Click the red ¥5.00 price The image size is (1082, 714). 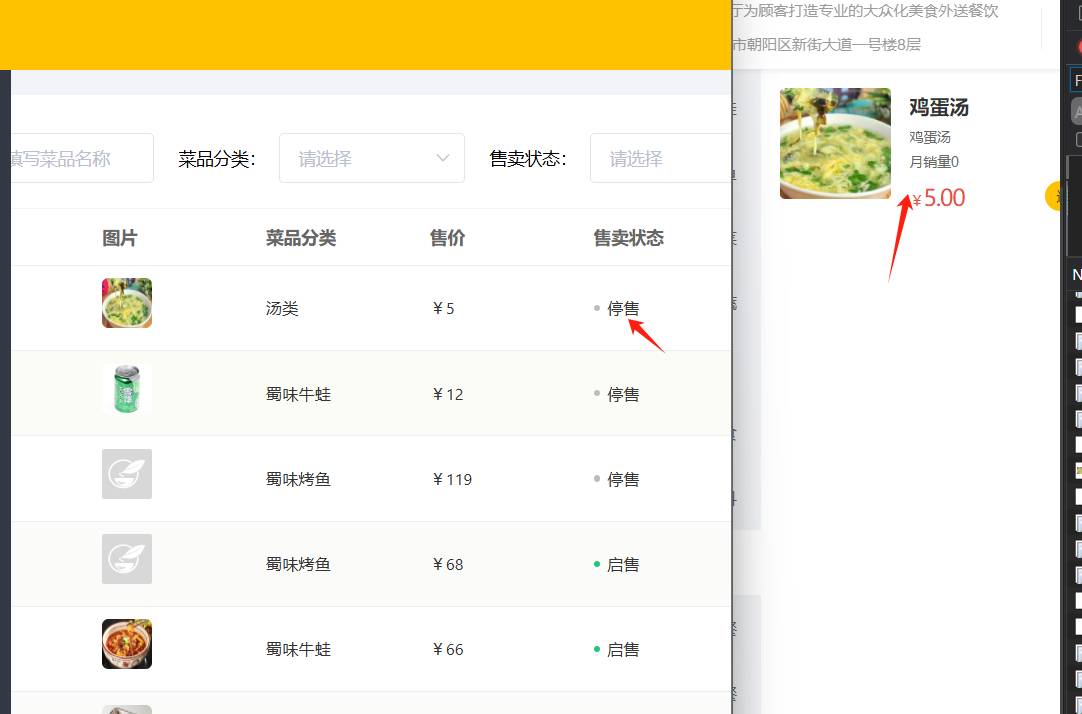click(938, 198)
